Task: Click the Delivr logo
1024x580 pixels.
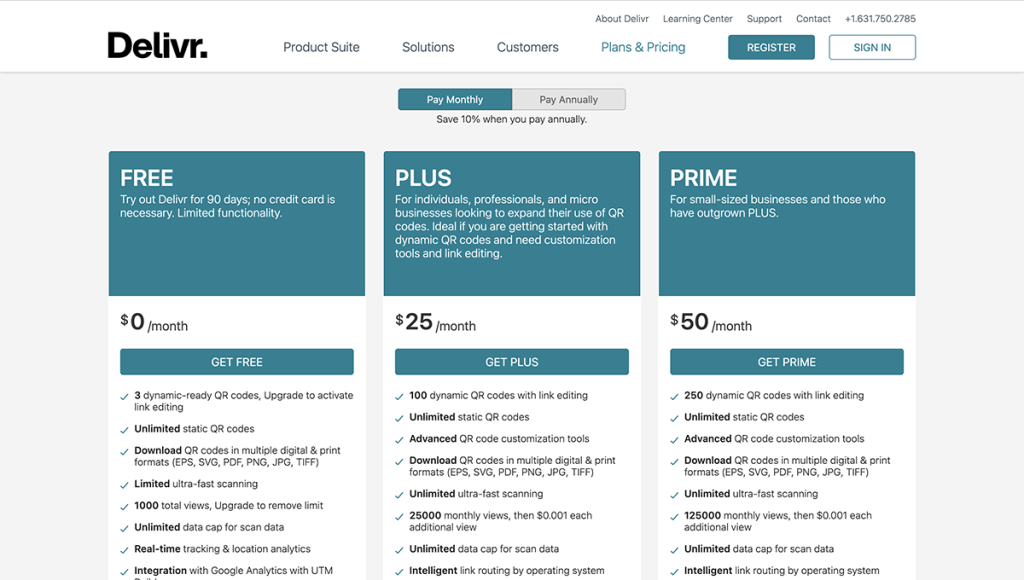Action: point(157,44)
